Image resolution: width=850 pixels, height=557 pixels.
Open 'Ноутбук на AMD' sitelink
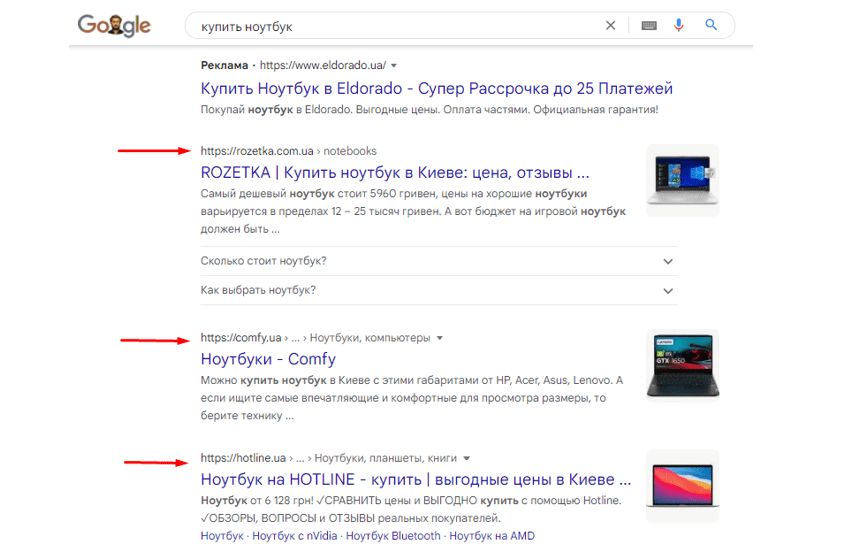click(492, 536)
